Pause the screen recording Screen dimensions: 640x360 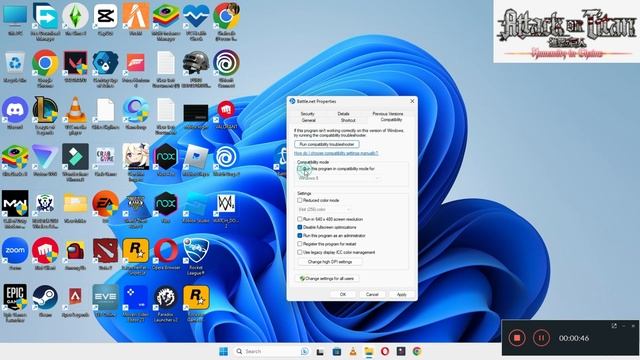coord(541,338)
